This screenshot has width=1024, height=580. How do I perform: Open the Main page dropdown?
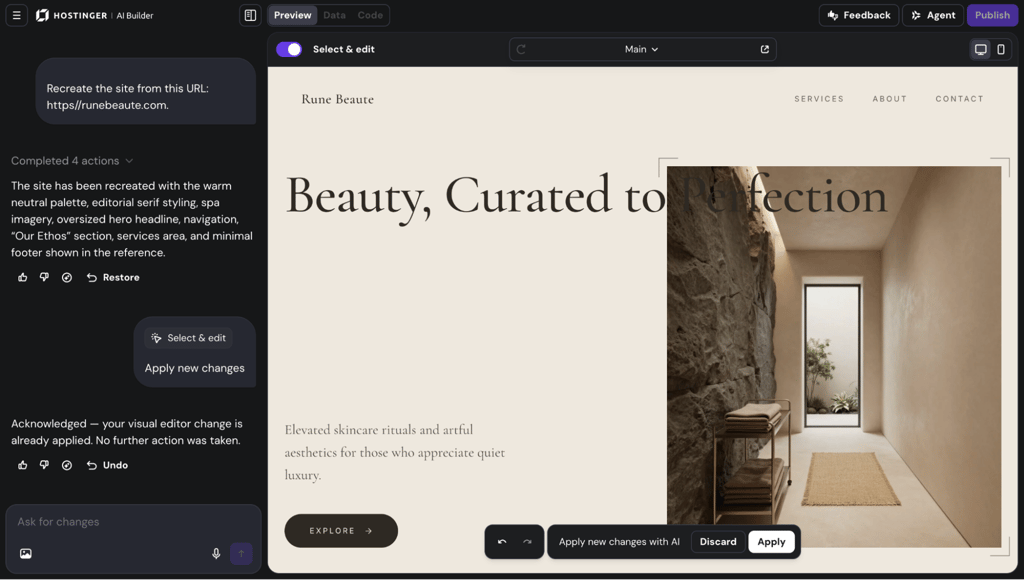(x=641, y=49)
